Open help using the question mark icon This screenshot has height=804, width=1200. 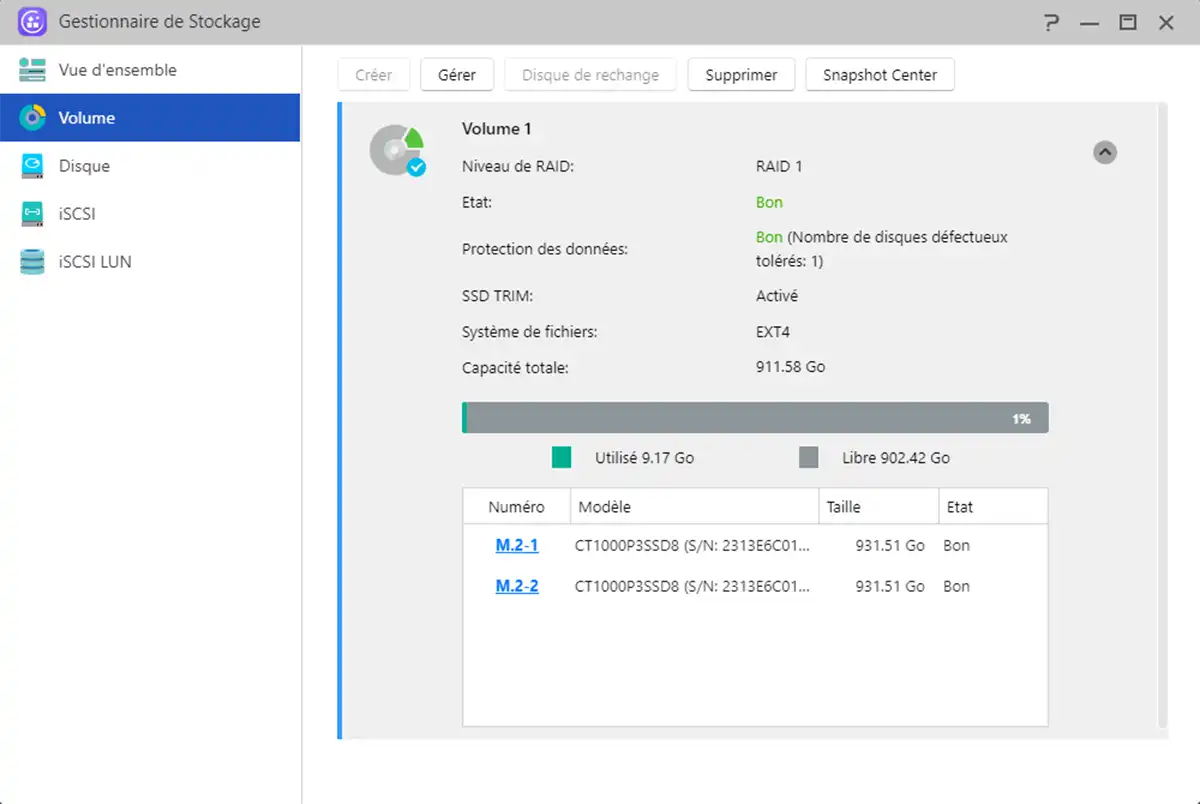tap(1050, 21)
